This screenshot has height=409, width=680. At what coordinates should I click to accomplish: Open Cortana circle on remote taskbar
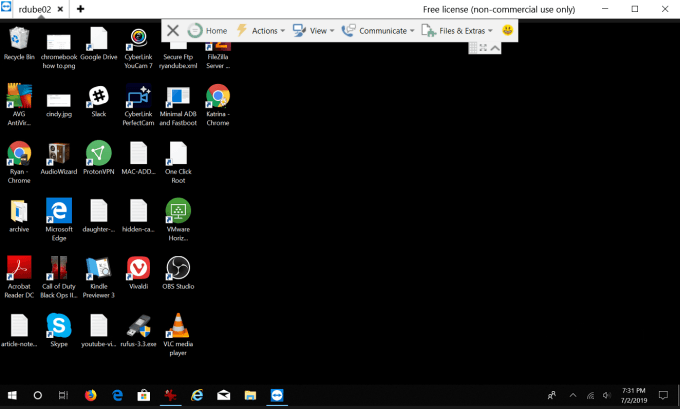click(x=38, y=395)
